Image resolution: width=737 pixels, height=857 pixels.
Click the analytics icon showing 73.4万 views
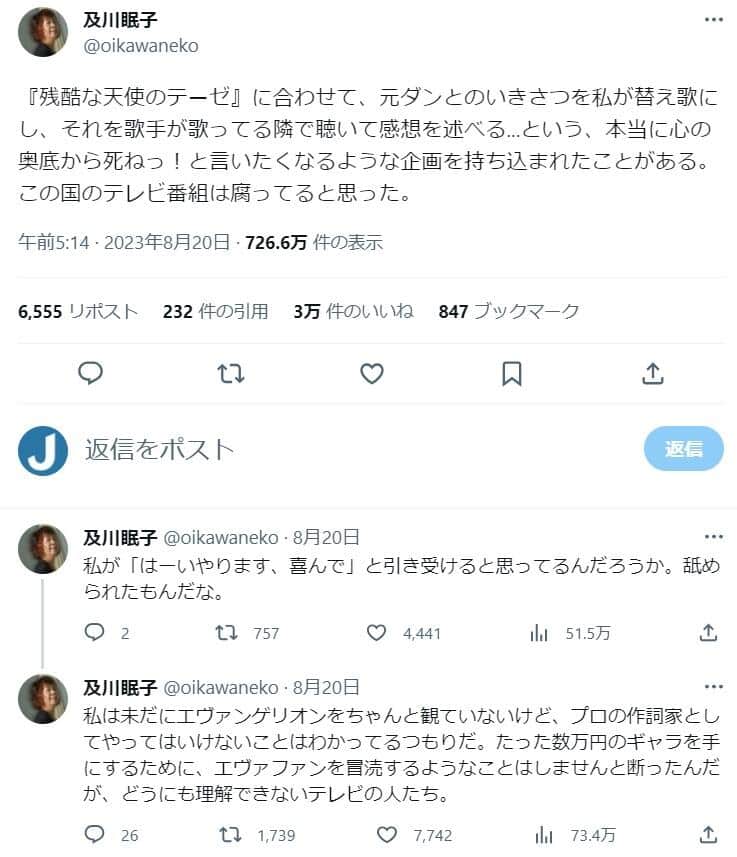click(543, 832)
